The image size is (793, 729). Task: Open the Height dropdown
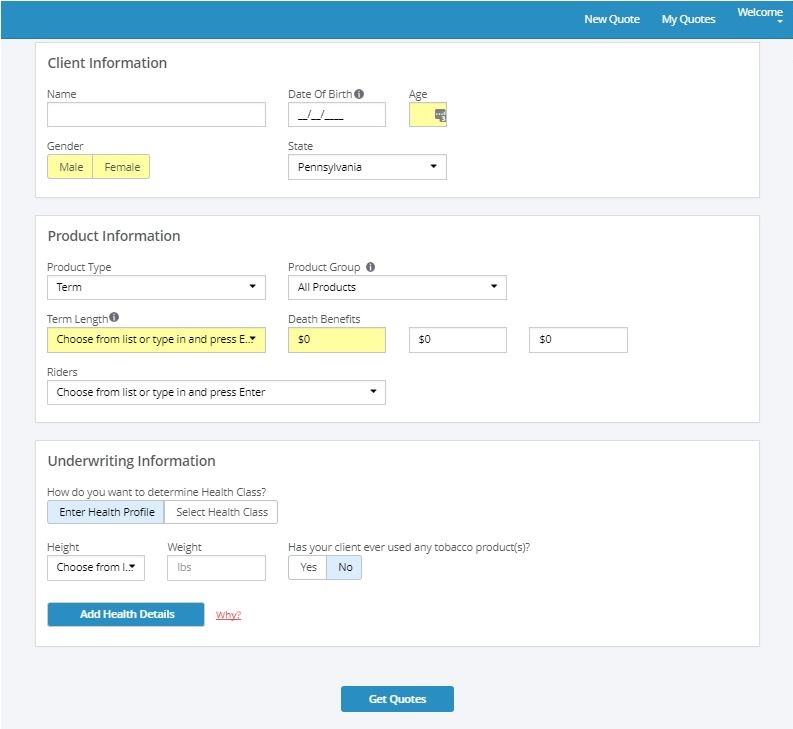pyautogui.click(x=96, y=567)
